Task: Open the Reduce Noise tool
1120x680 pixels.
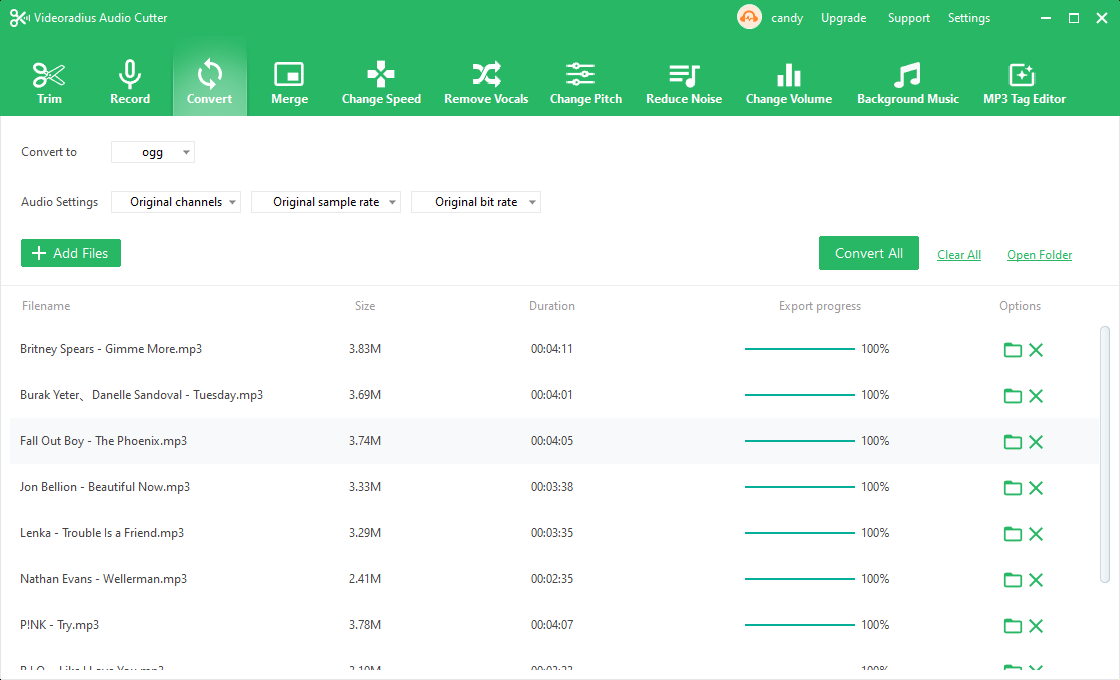Action: [684, 84]
